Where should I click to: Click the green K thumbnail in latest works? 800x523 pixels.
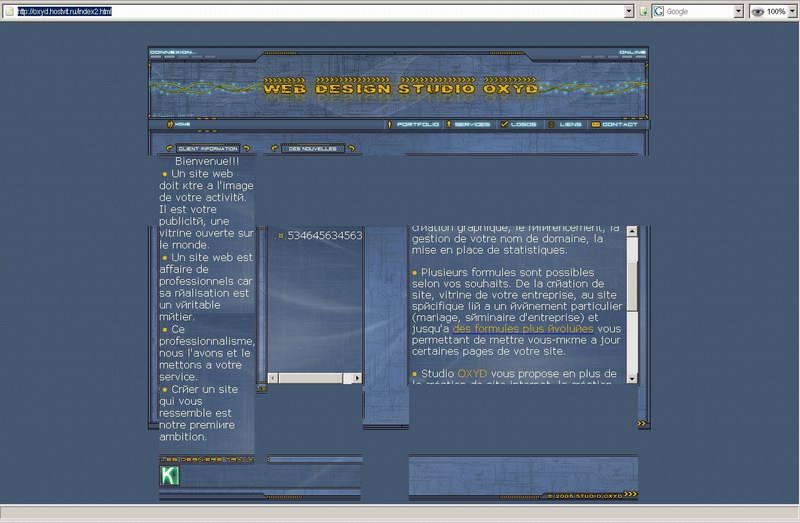170,476
